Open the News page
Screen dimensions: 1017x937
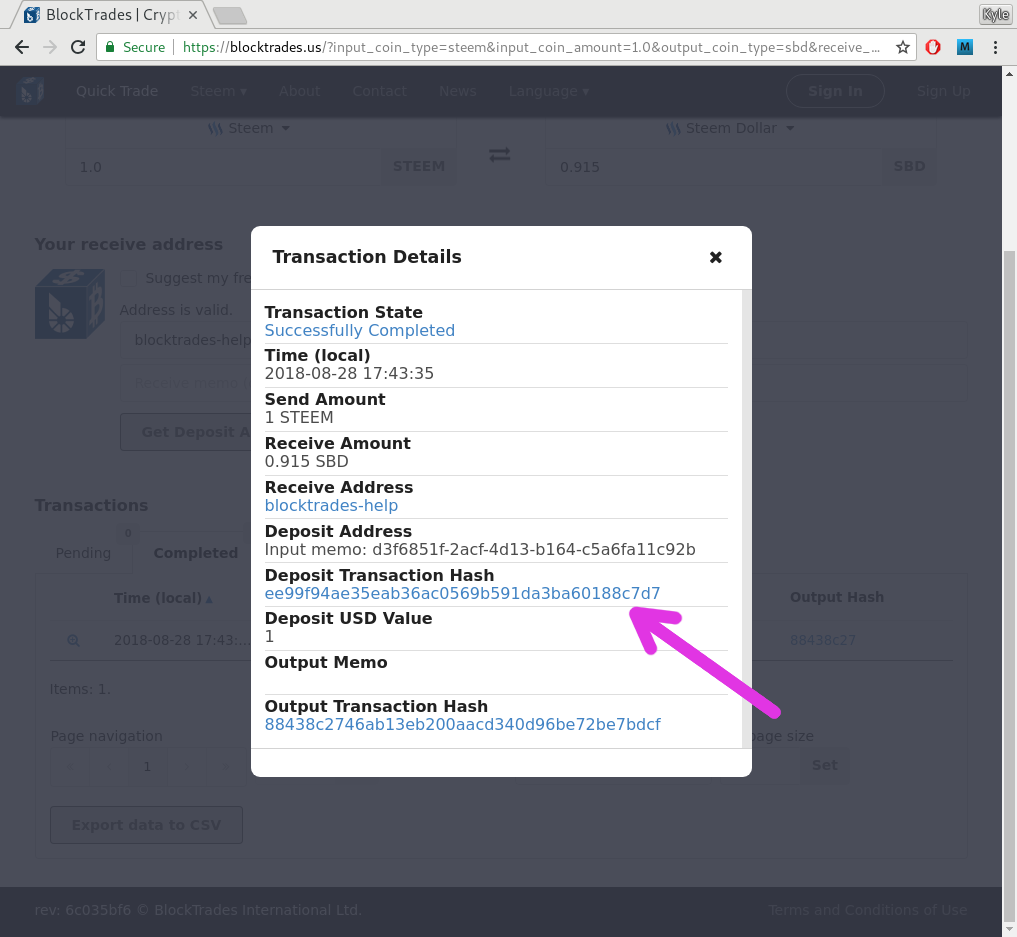click(458, 91)
